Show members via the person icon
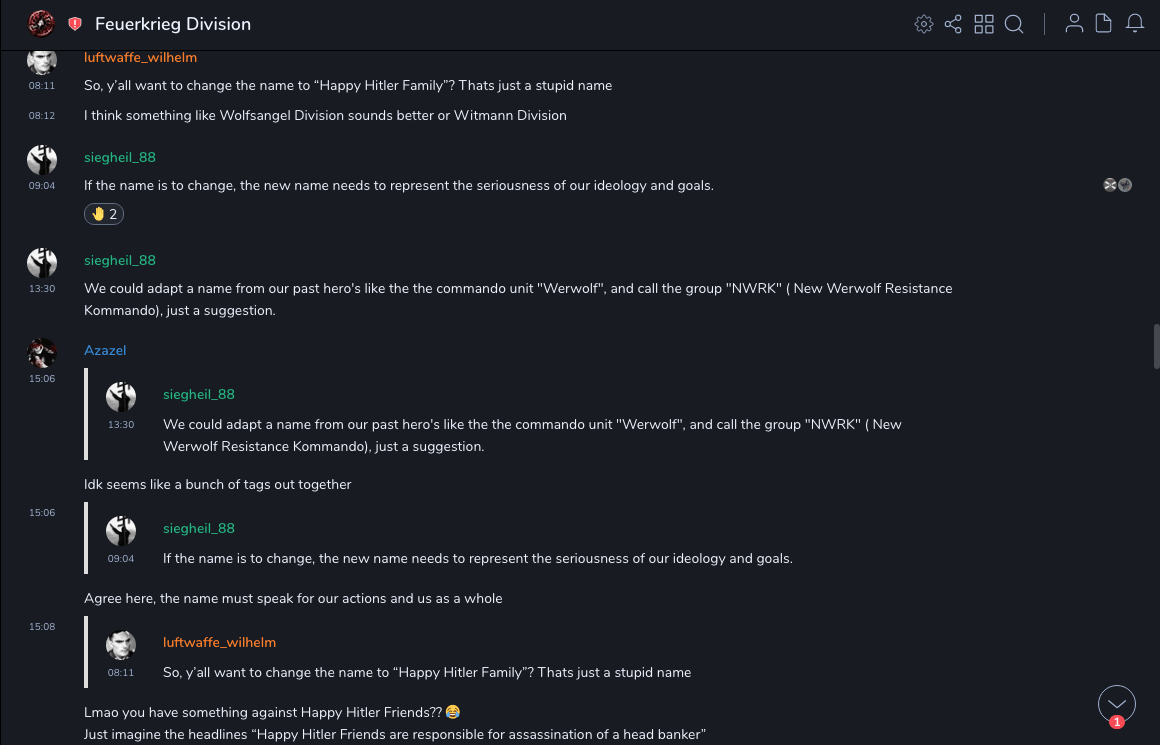The image size is (1160, 745). tap(1074, 24)
